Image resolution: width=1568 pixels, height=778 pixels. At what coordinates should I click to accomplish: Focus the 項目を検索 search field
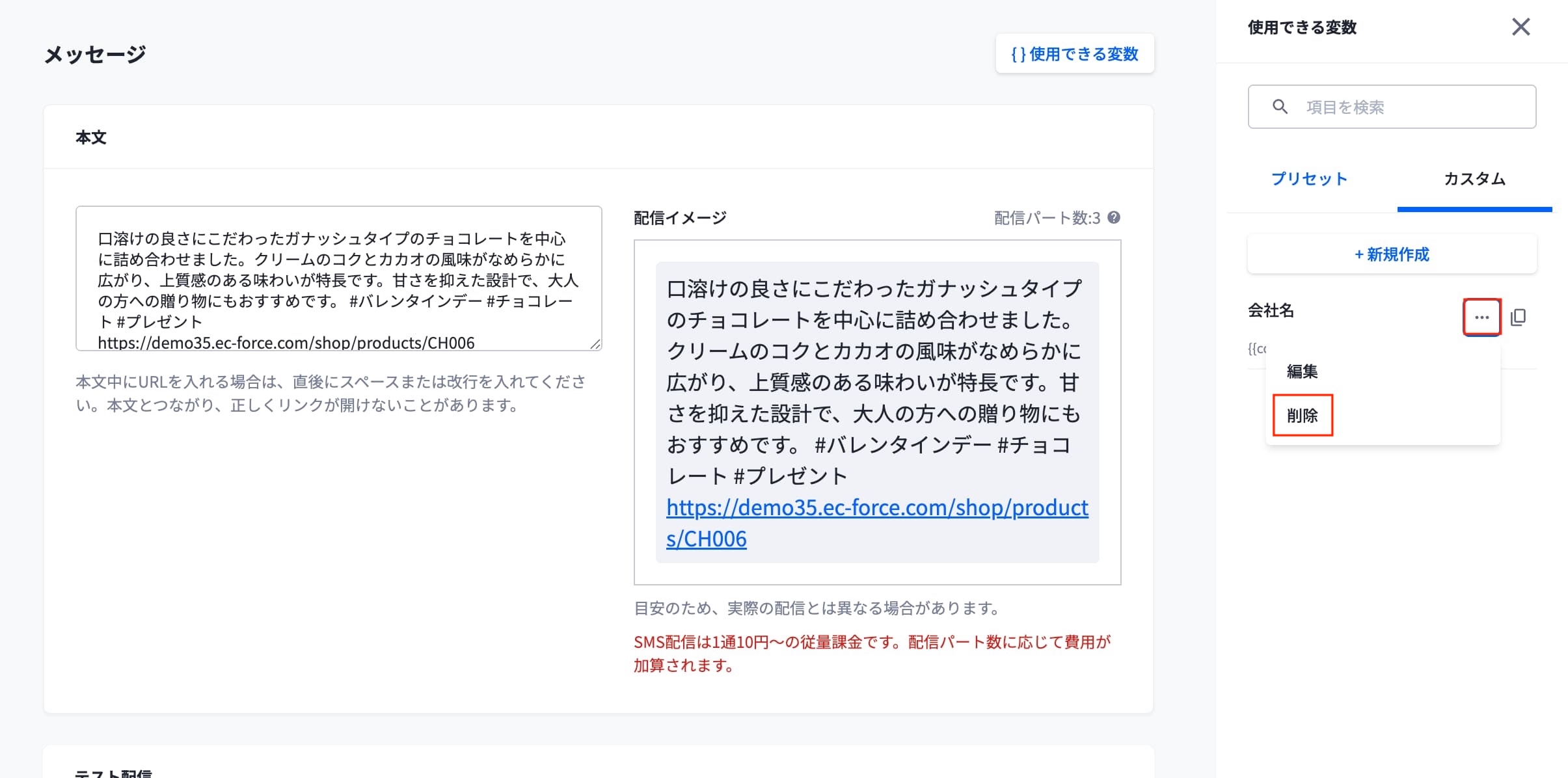click(x=1392, y=107)
